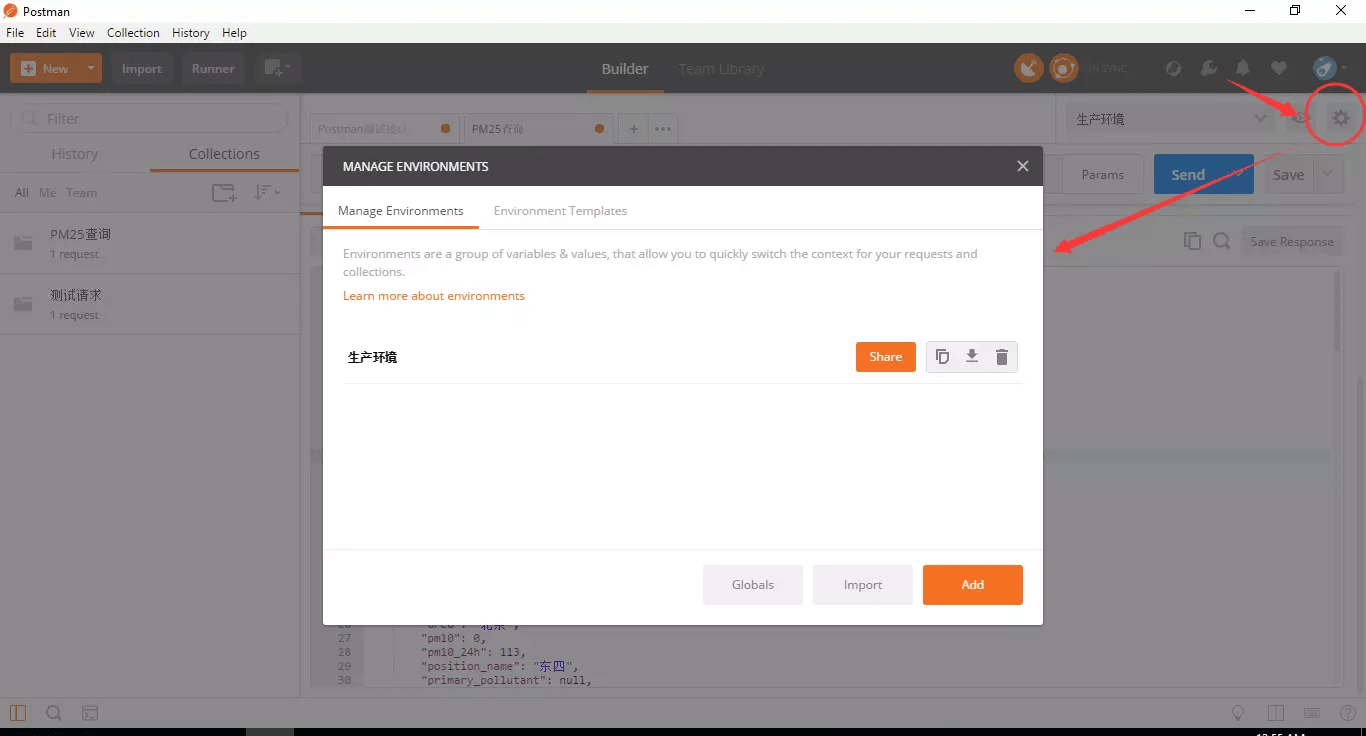Switch sidebar to History tab

[x=75, y=154]
